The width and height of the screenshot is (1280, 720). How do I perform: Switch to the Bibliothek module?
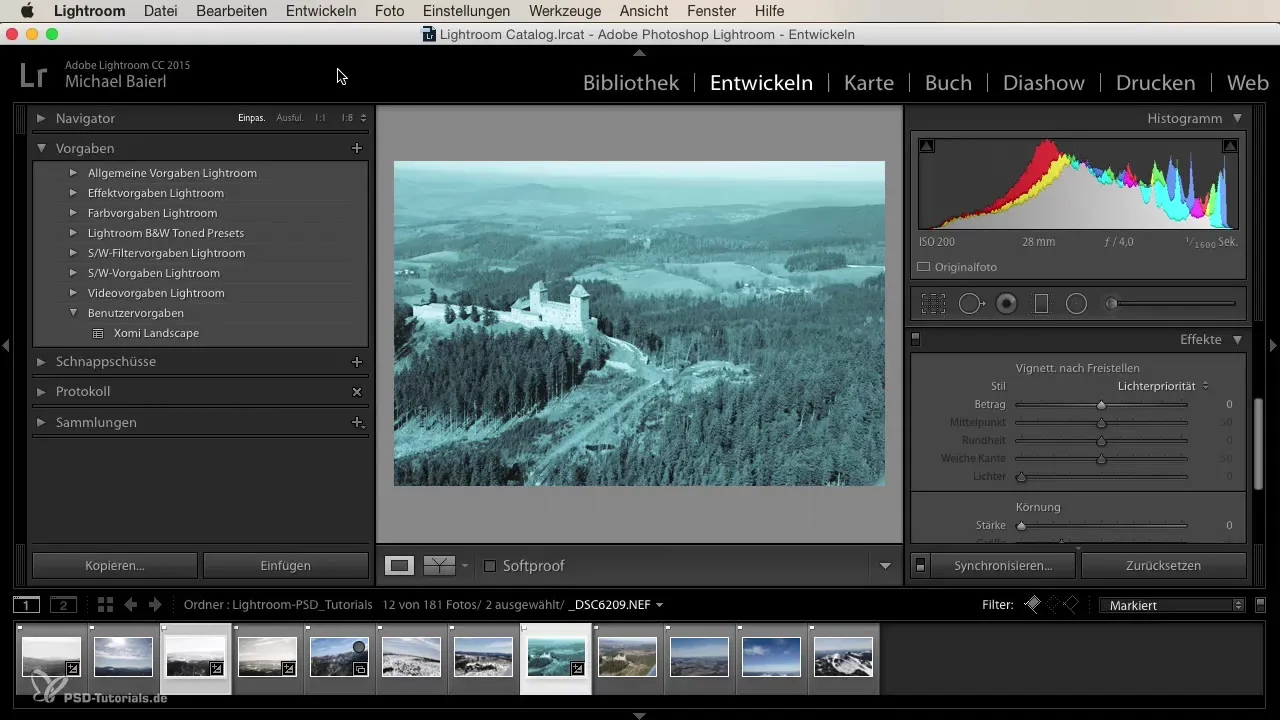(631, 83)
